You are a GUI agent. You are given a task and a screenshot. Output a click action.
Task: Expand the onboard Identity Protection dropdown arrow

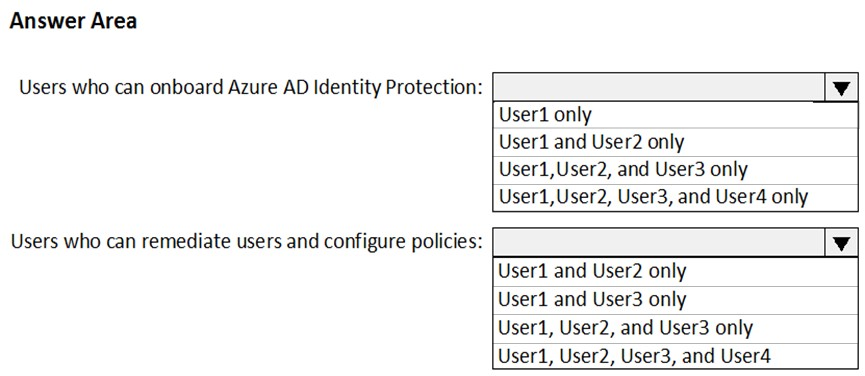tap(841, 88)
